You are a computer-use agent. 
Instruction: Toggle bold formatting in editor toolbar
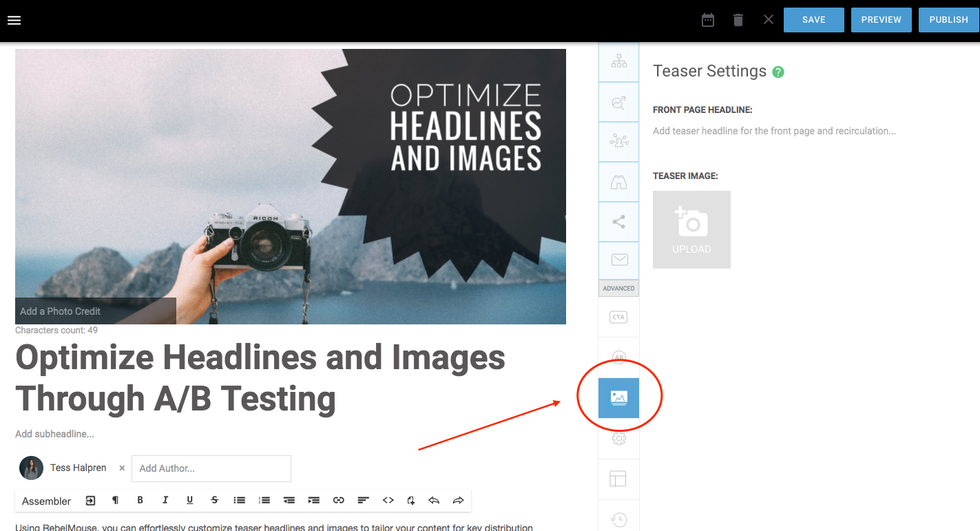click(140, 500)
